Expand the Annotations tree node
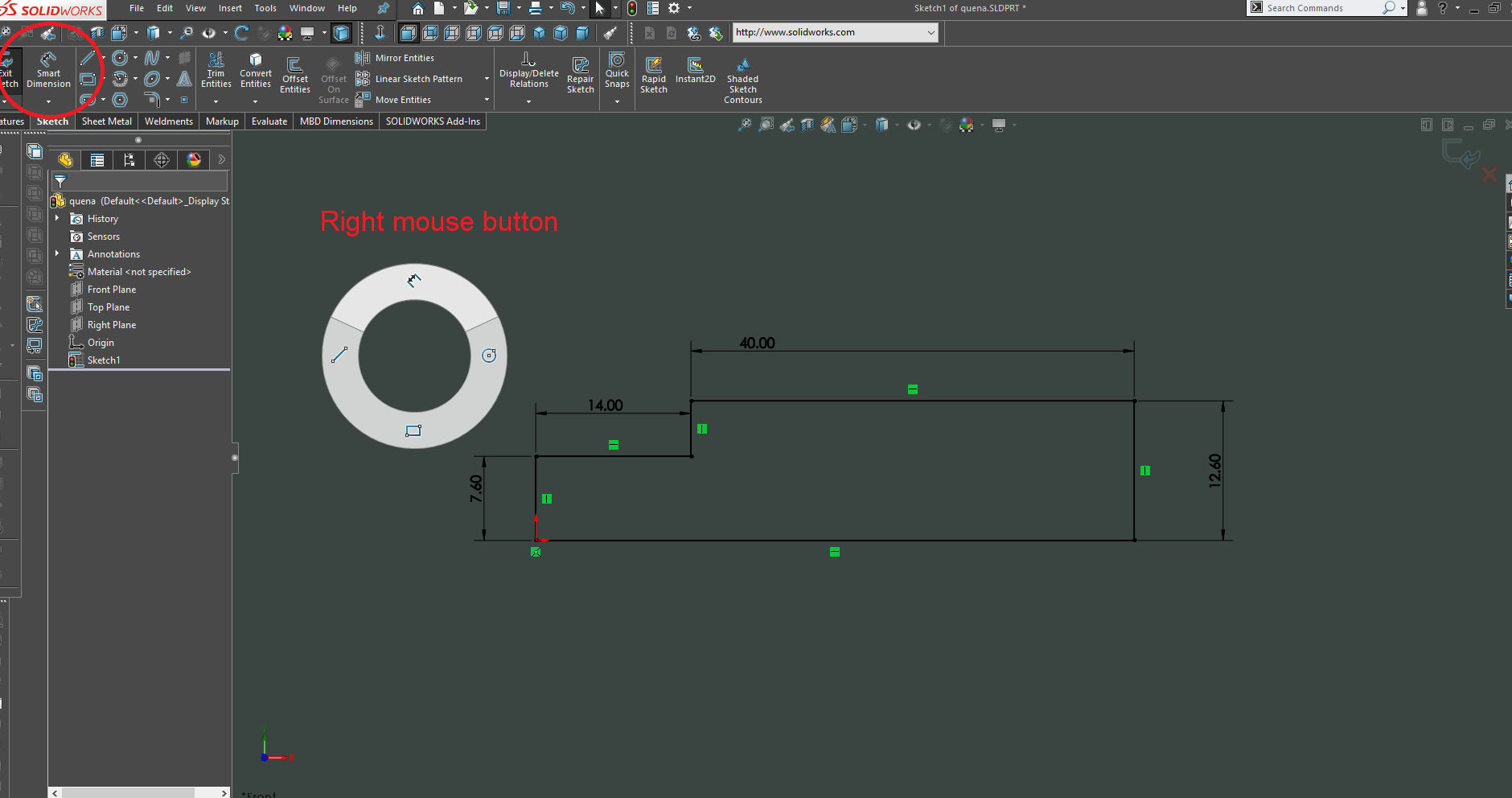This screenshot has height=798, width=1512. [57, 253]
